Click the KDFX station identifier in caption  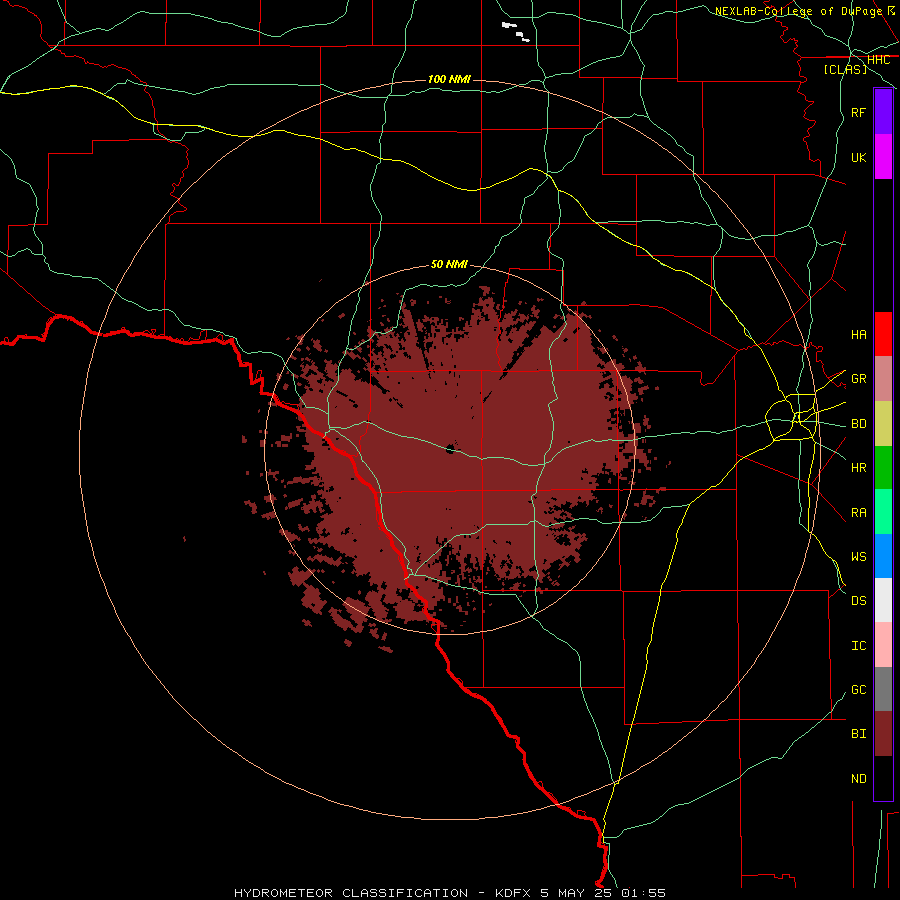point(513,893)
